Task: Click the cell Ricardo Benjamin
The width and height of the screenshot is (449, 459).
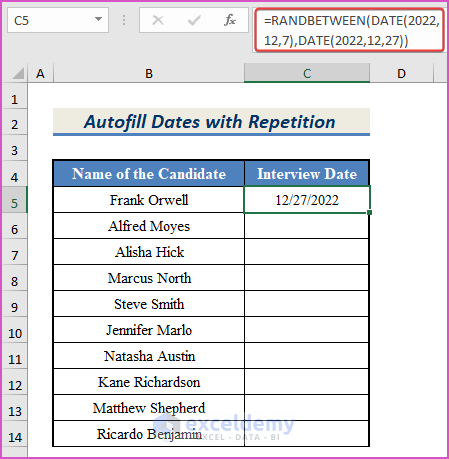Action: coord(149,434)
